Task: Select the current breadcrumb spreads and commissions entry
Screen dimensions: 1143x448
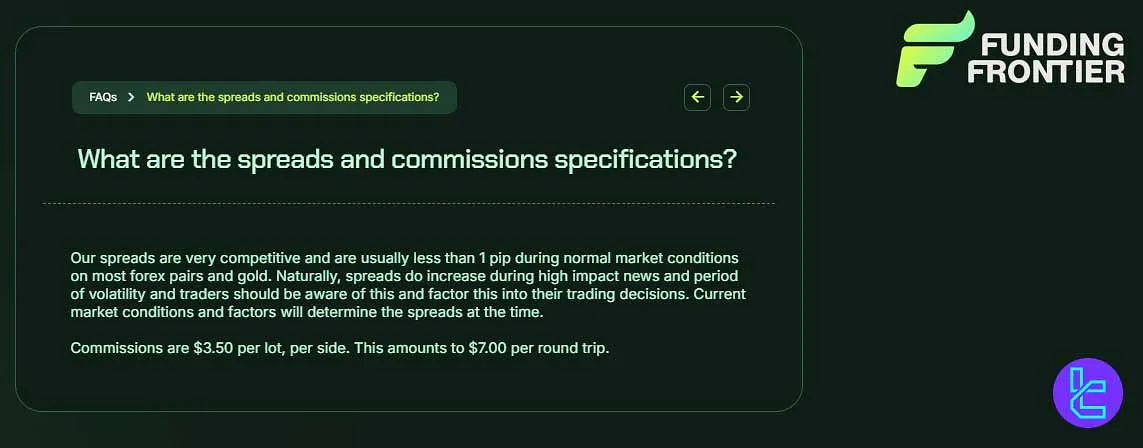Action: coord(292,97)
